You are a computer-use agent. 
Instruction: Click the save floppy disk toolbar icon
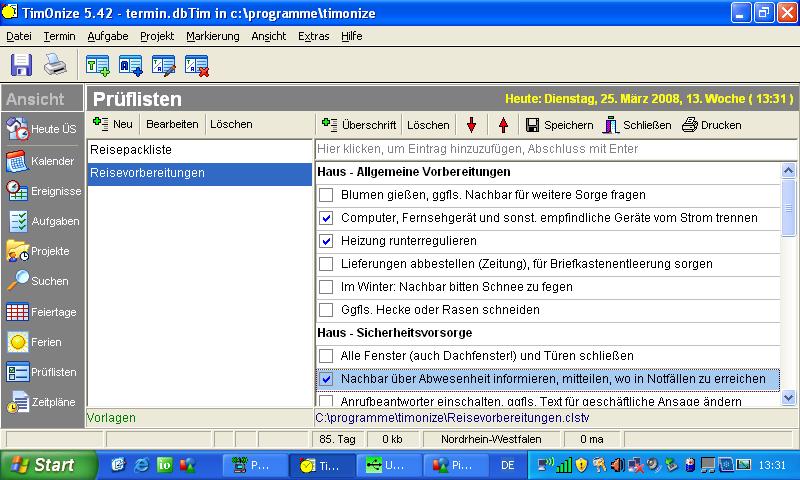click(22, 66)
